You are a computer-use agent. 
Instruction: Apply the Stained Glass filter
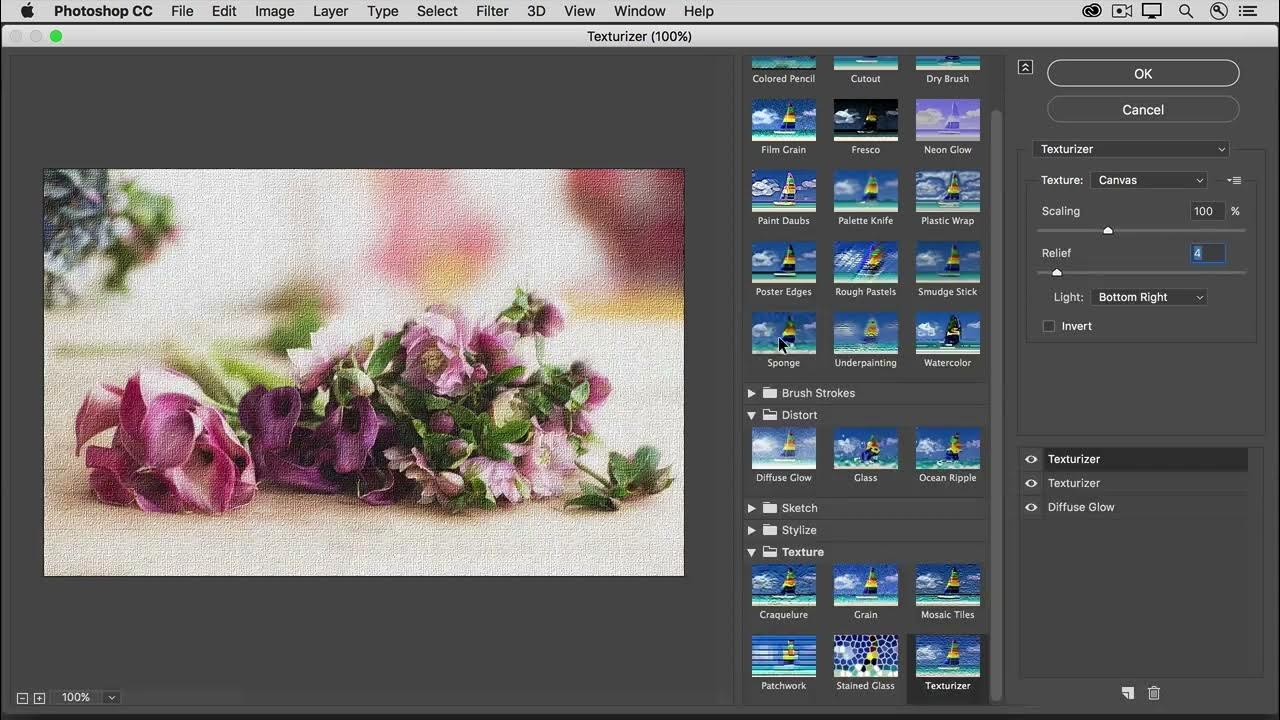(865, 656)
